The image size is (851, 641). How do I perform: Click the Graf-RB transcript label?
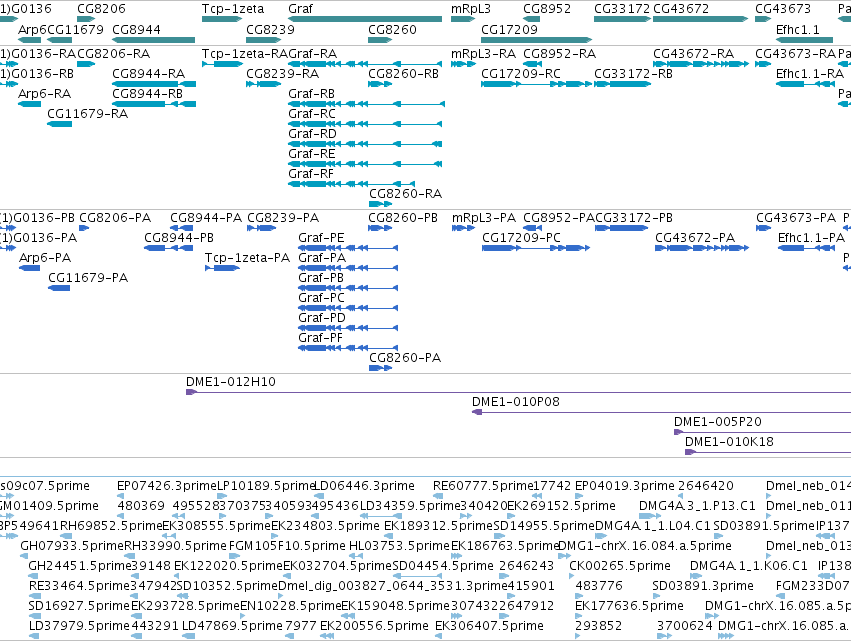click(312, 94)
